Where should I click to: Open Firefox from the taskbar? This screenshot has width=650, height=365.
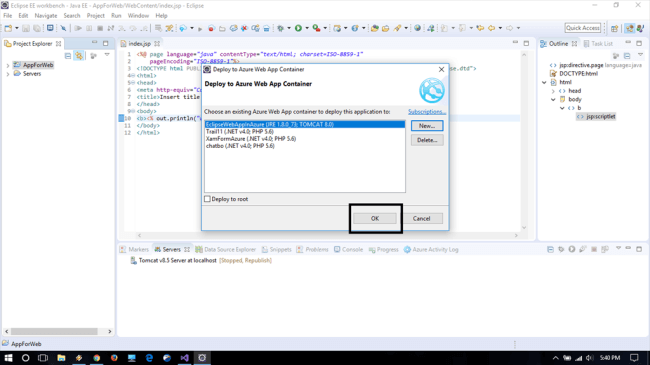114,358
